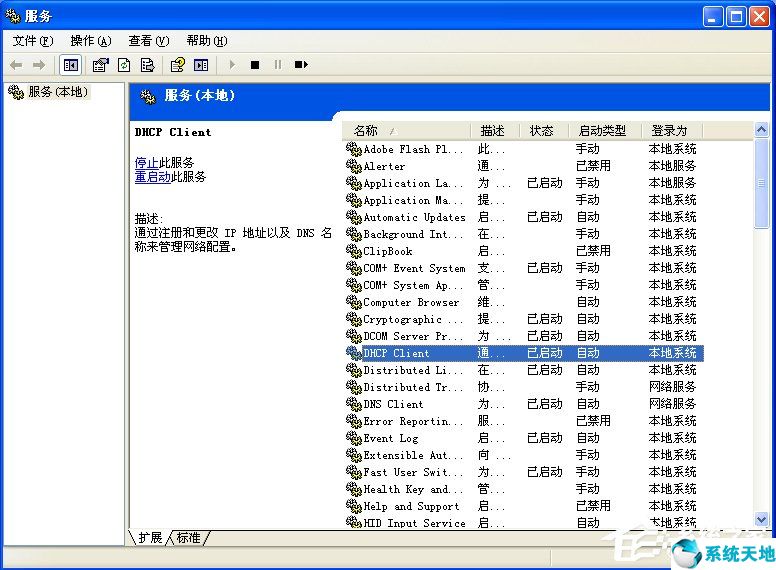Select the Distributed Li... service icon
The height and width of the screenshot is (570, 776).
point(353,370)
